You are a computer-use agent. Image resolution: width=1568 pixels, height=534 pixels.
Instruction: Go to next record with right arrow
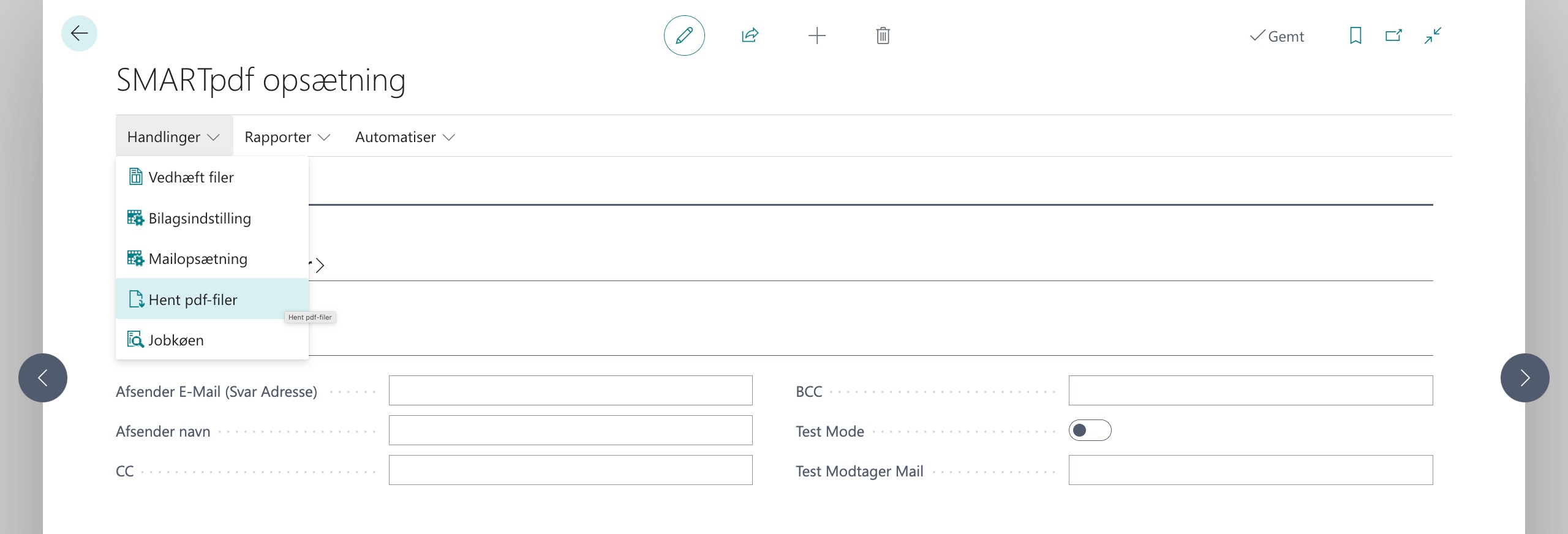click(x=1525, y=378)
